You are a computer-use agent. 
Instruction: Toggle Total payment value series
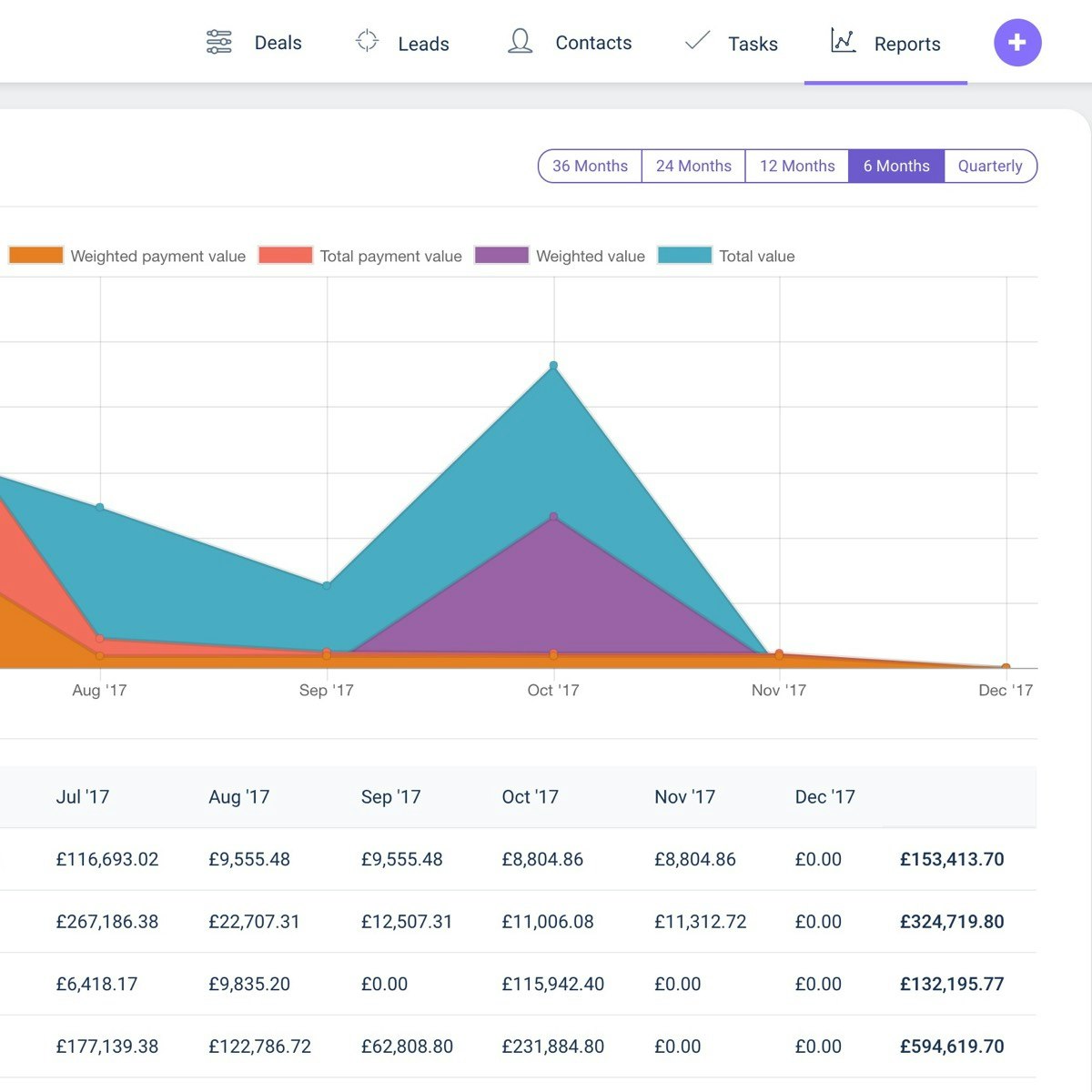point(360,256)
